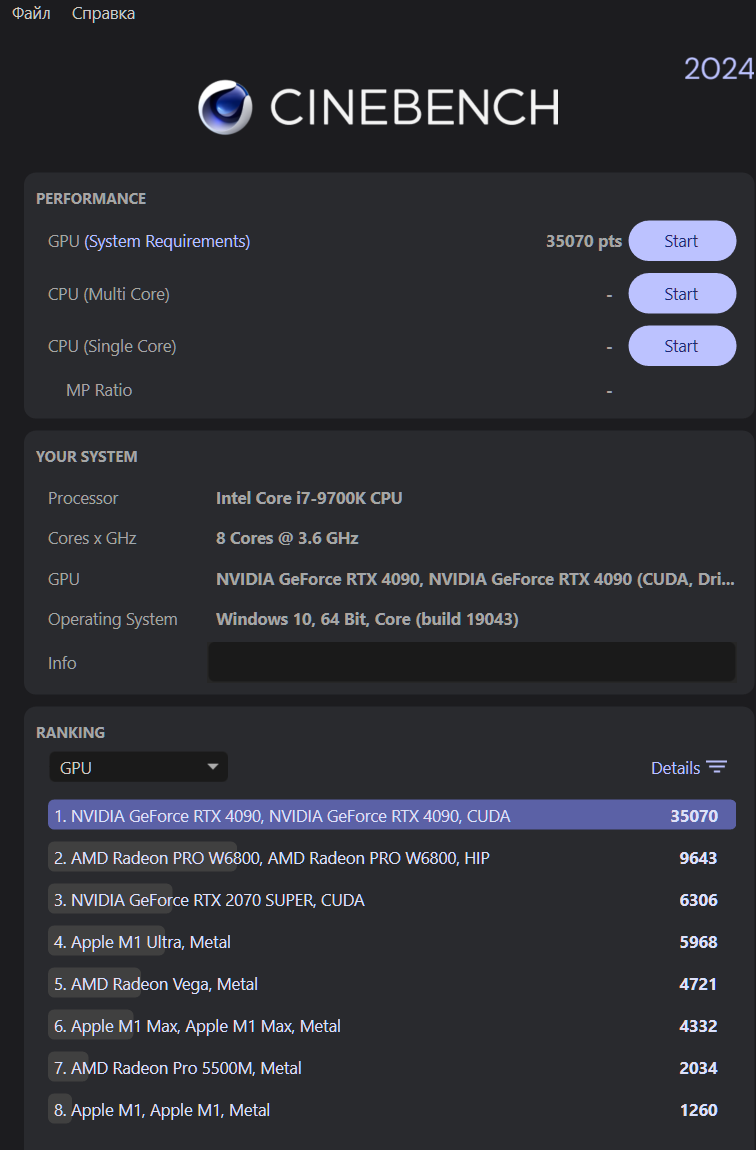
Task: Start the CPU Multi Core test
Action: pyautogui.click(x=681, y=294)
